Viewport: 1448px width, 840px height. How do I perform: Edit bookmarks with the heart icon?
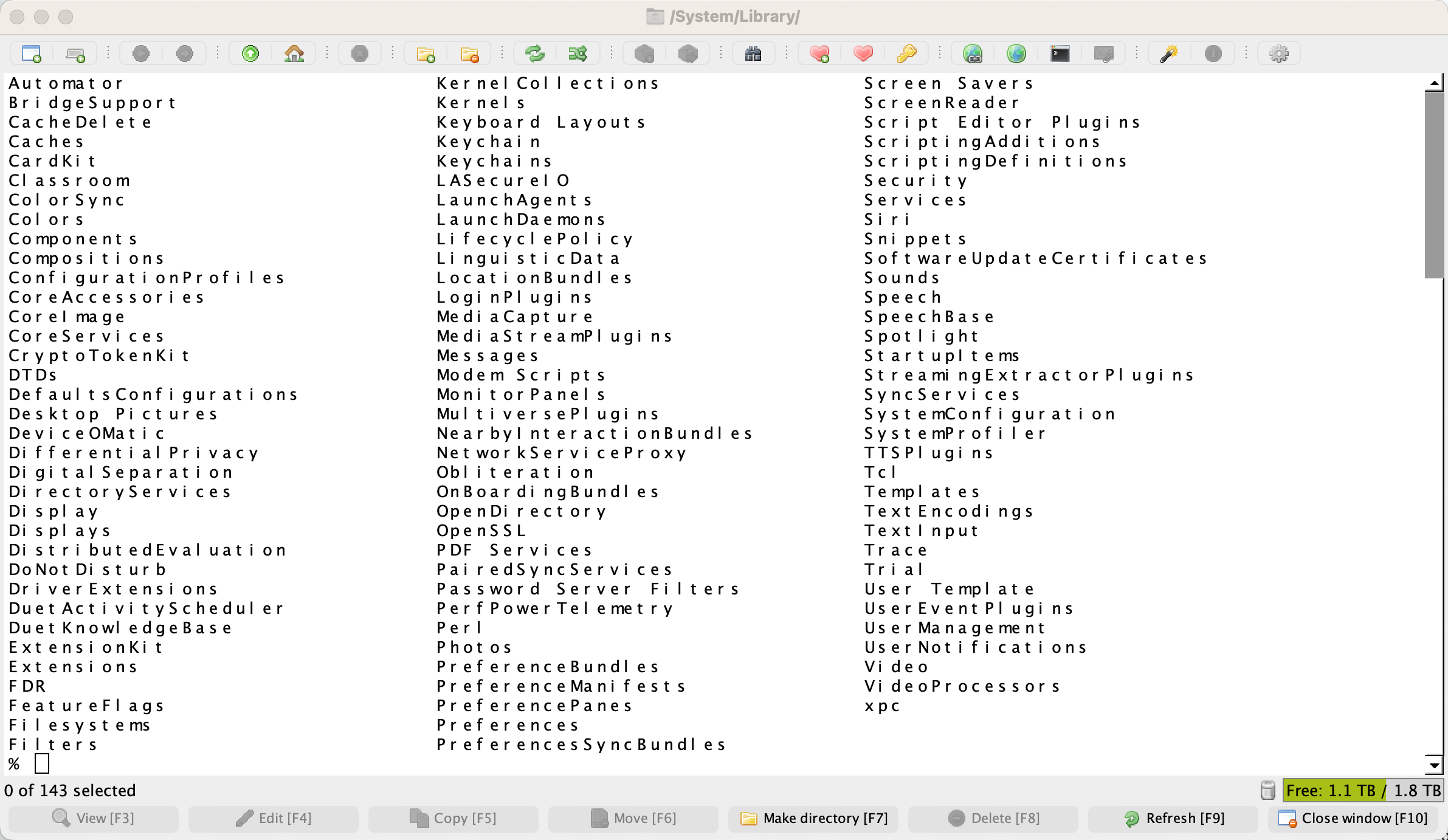(x=864, y=53)
